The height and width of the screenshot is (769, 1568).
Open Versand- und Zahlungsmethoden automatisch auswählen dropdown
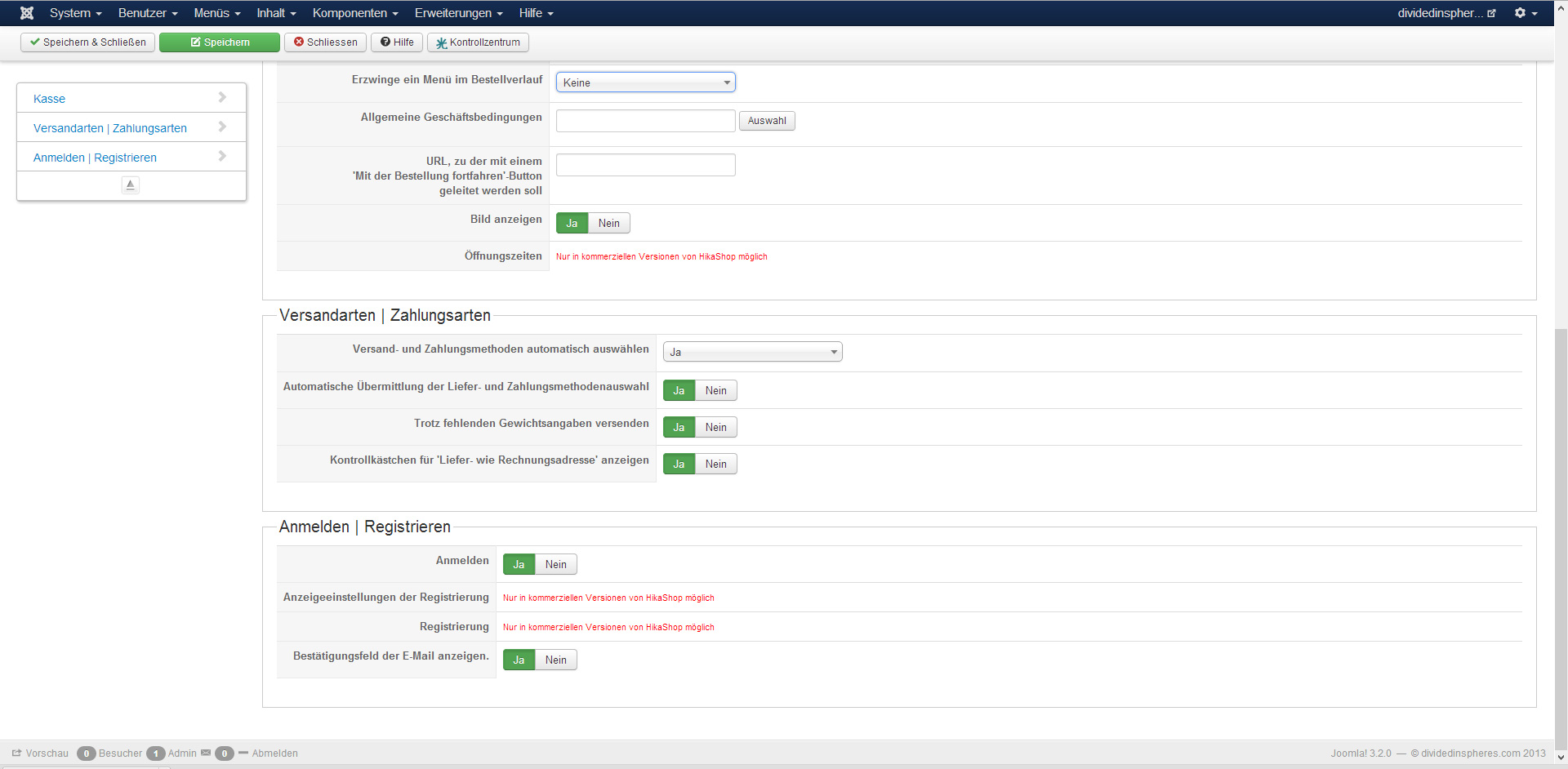(753, 352)
